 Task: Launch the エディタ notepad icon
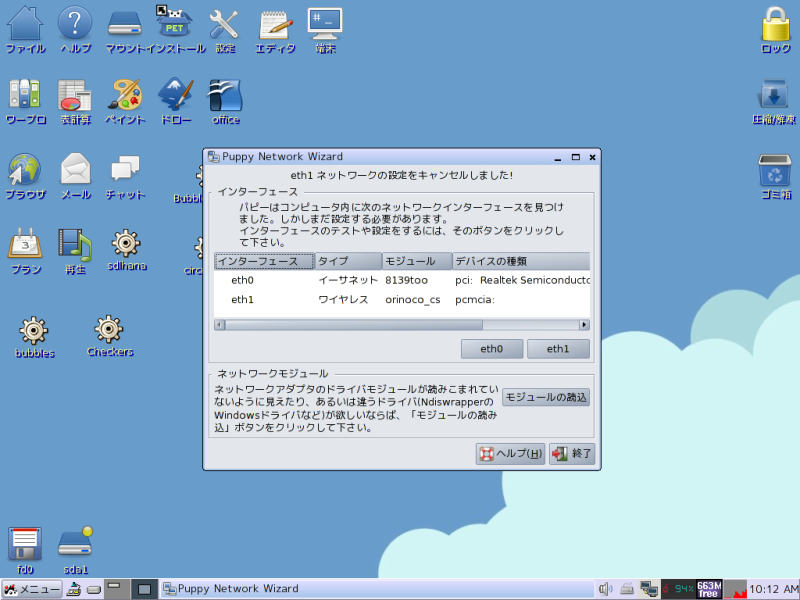[275, 23]
